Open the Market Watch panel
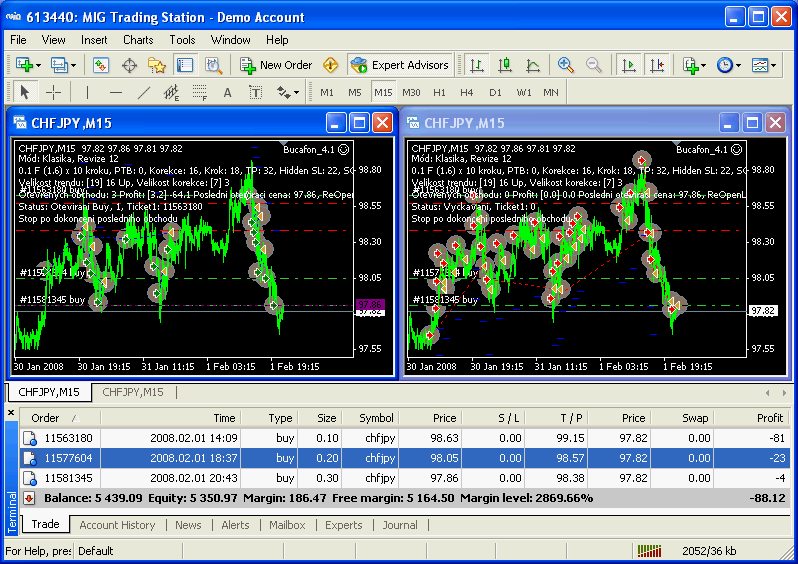The height and width of the screenshot is (564, 798). coord(101,65)
